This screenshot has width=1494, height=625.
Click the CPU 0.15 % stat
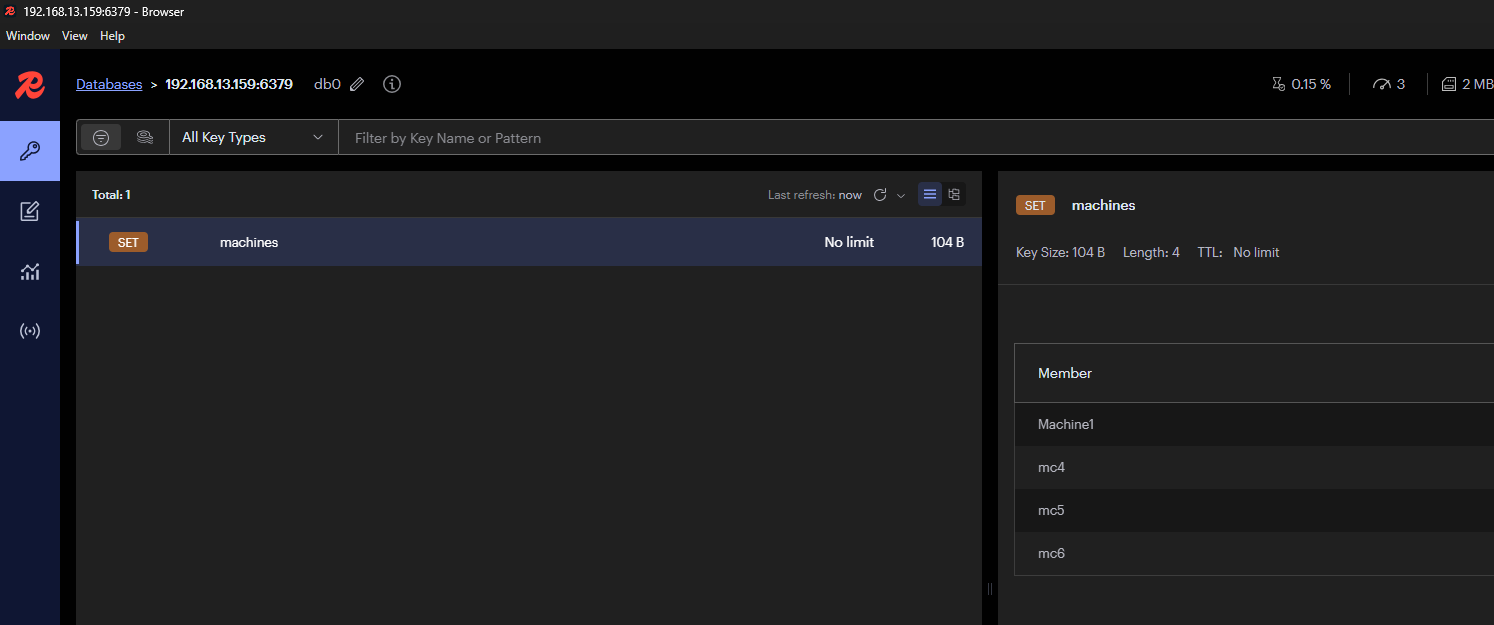pyautogui.click(x=1301, y=84)
